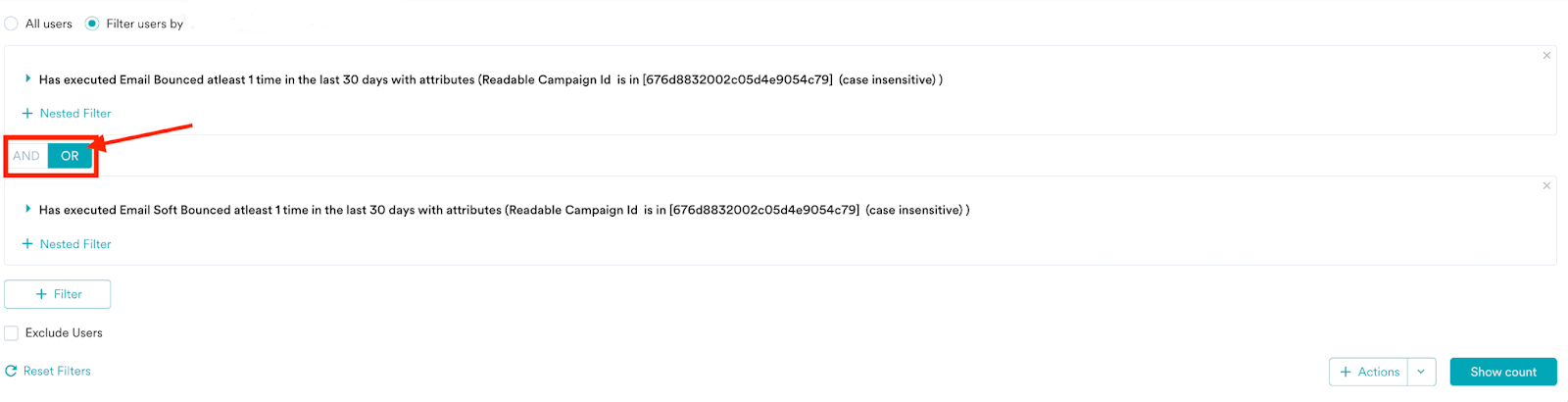Viewport: 1568px width, 402px height.
Task: Add Nested Filter under Email Bounced
Action: tap(67, 114)
